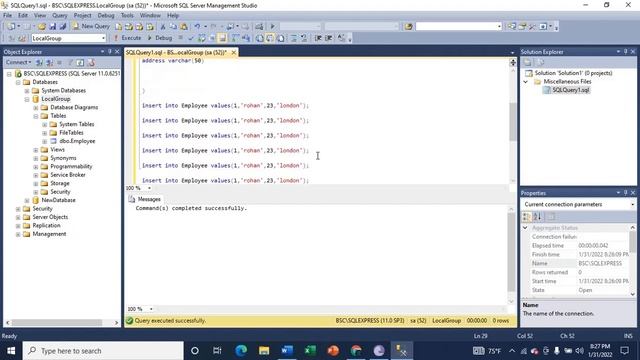Click the Debug button
This screenshot has height=360, width=640.
[160, 38]
